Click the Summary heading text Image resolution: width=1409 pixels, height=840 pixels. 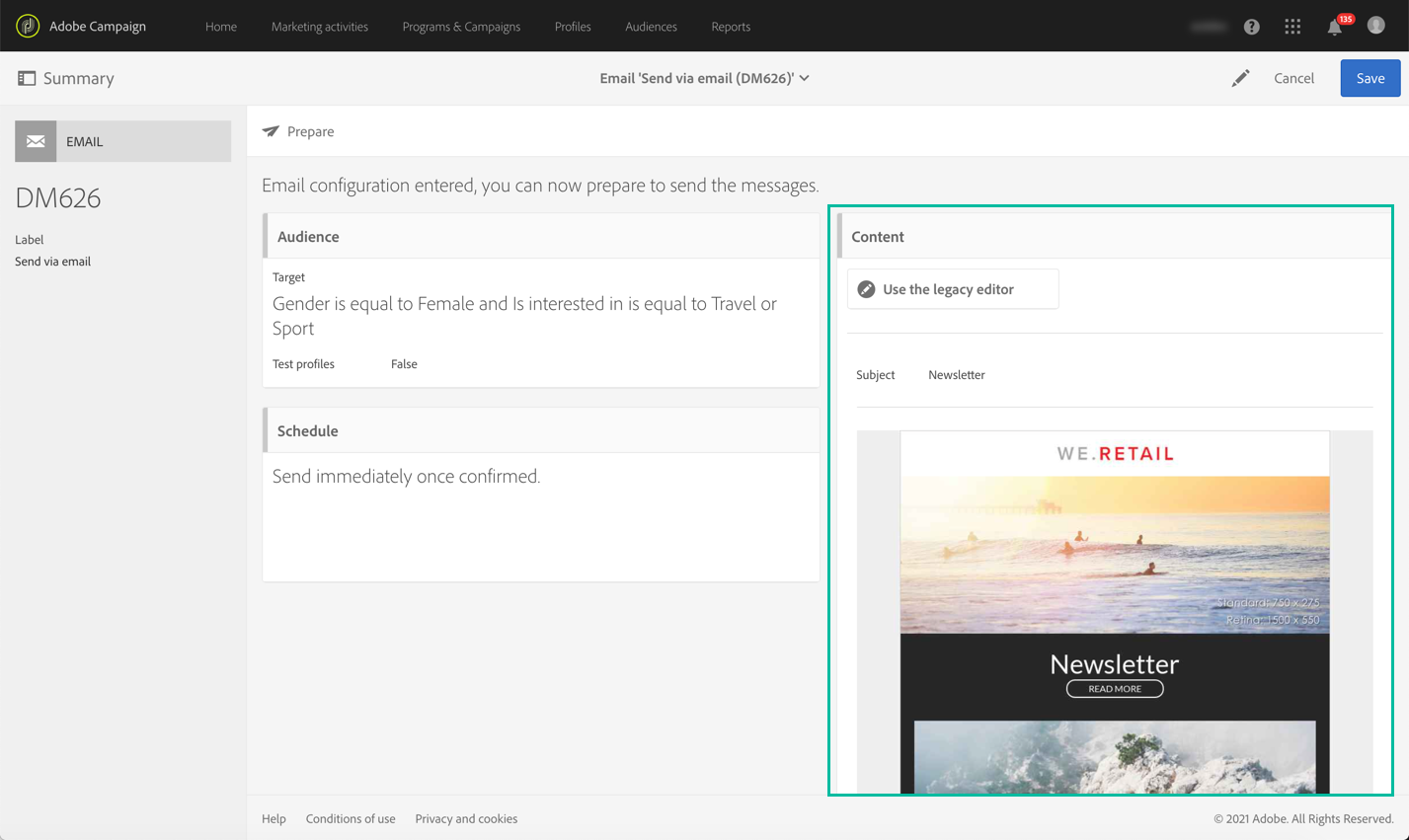(79, 78)
